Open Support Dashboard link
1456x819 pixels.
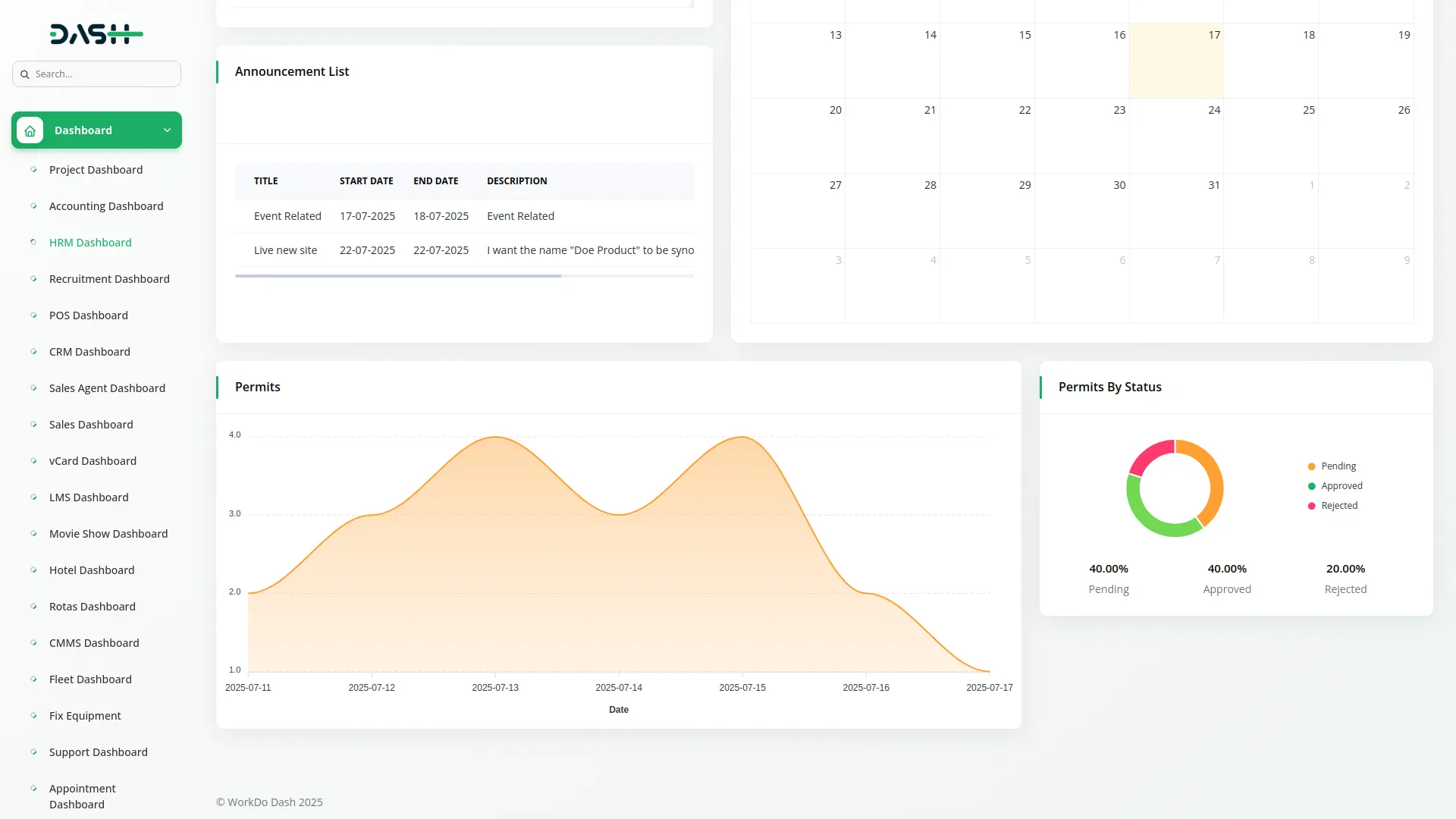pos(99,752)
